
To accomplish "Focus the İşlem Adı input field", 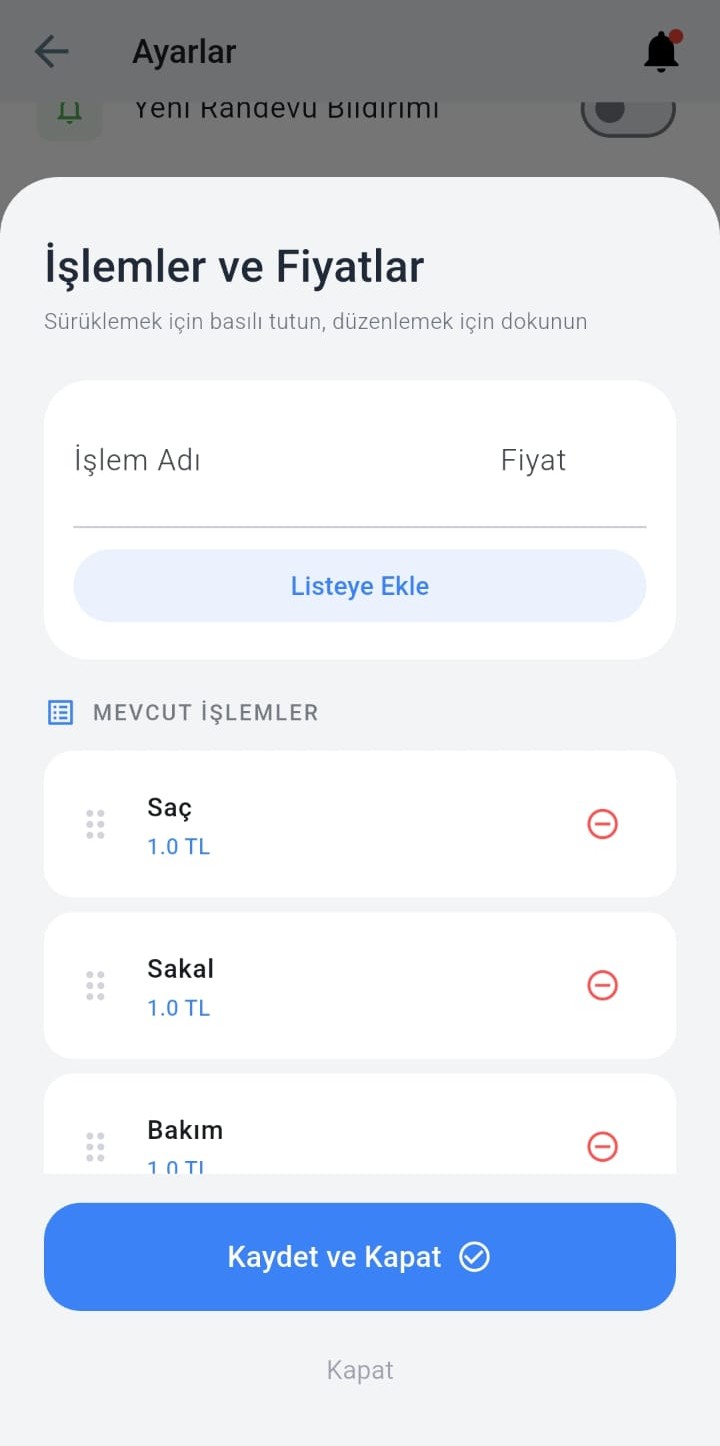I will (270, 461).
